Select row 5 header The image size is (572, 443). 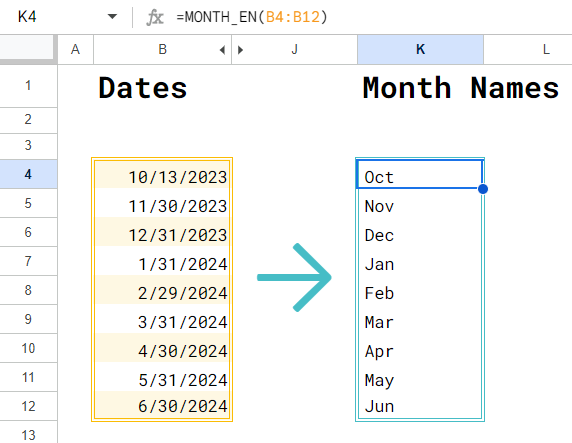pos(28,203)
